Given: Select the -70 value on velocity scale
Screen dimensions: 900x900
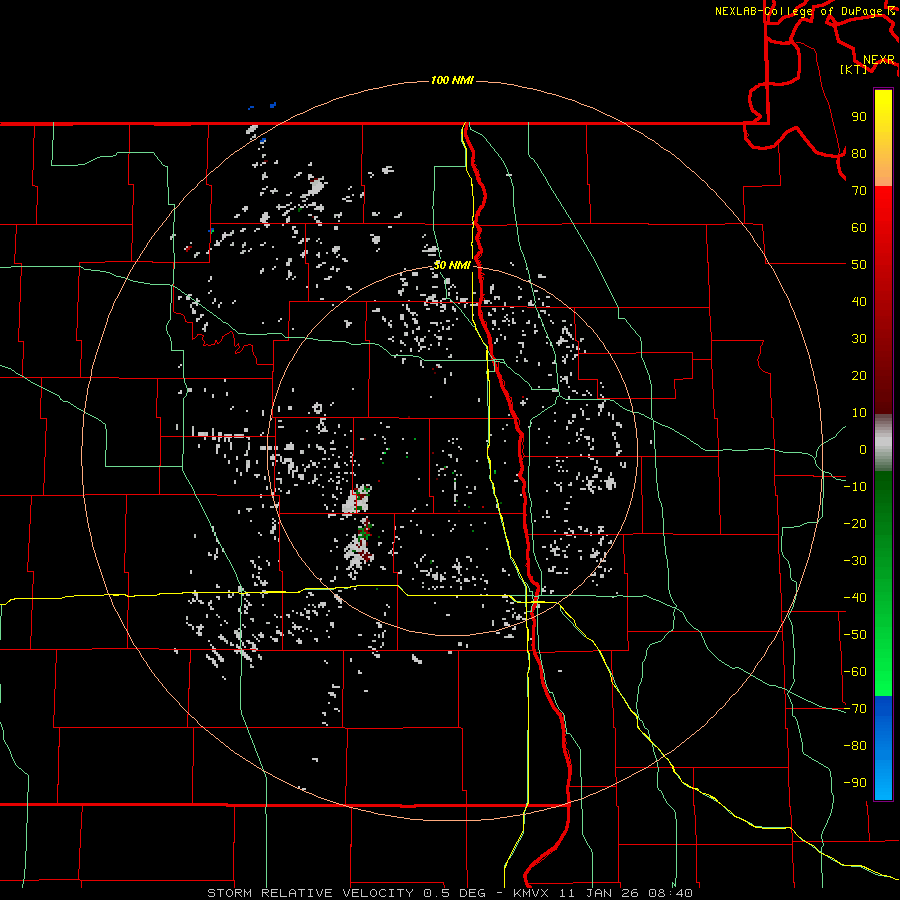Looking at the screenshot, I should tap(855, 709).
